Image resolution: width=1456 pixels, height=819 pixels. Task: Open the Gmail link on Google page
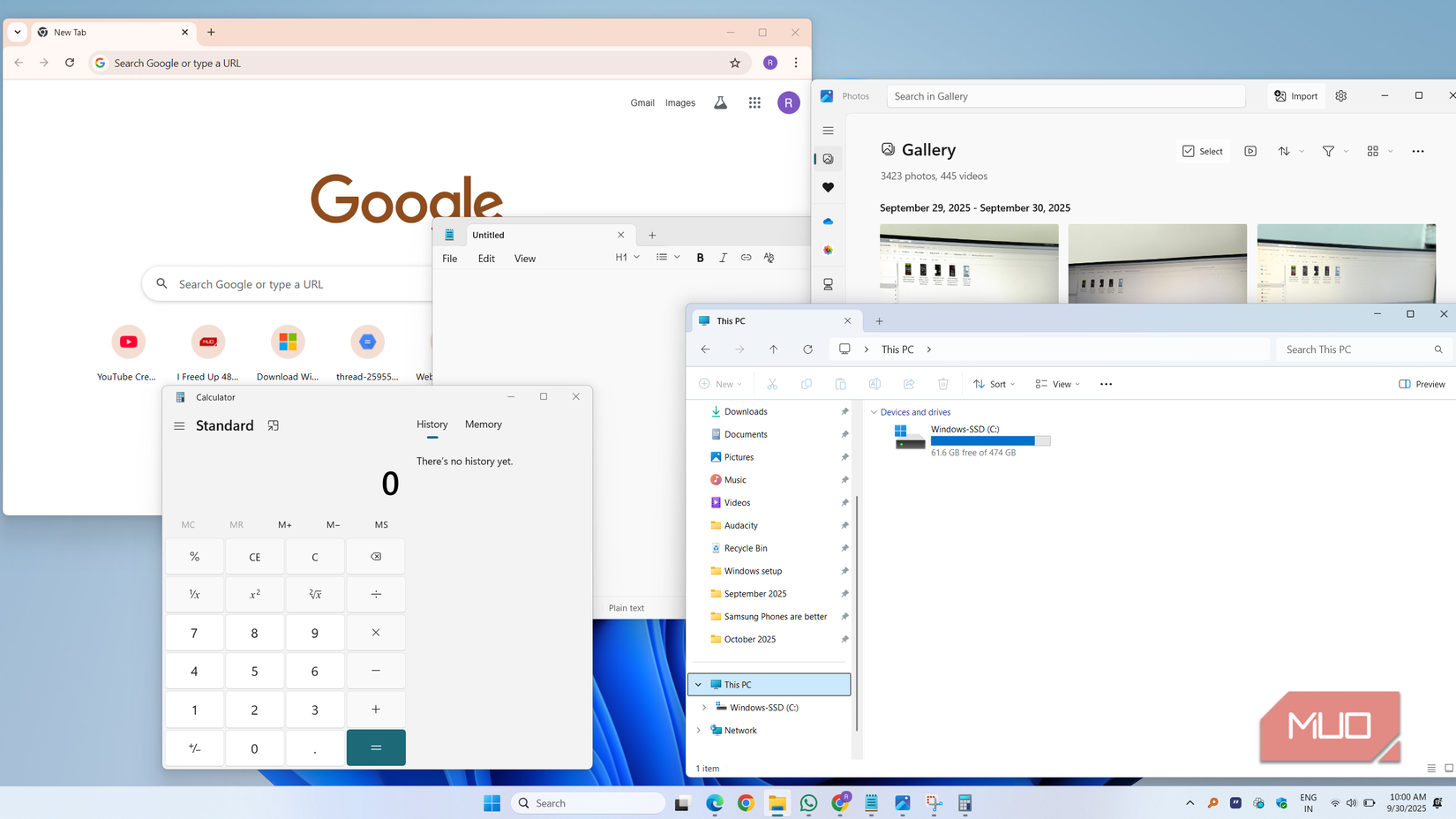(x=642, y=103)
